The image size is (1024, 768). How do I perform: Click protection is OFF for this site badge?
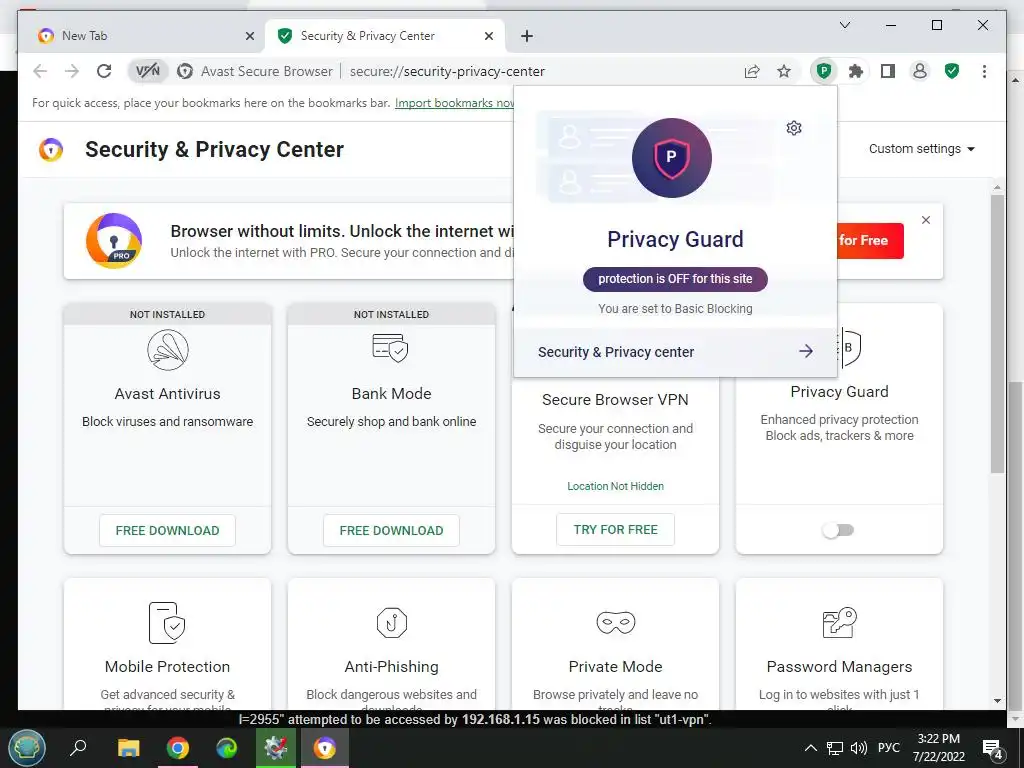(x=675, y=279)
